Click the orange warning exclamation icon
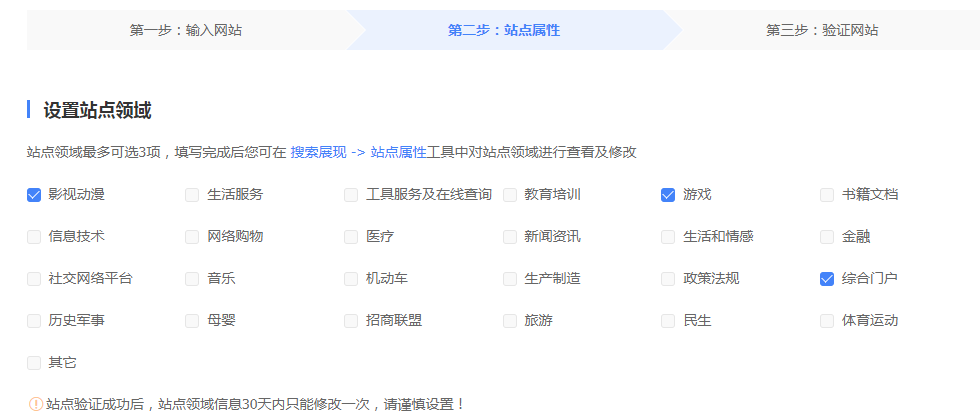This screenshot has height=420, width=980. tap(36, 404)
